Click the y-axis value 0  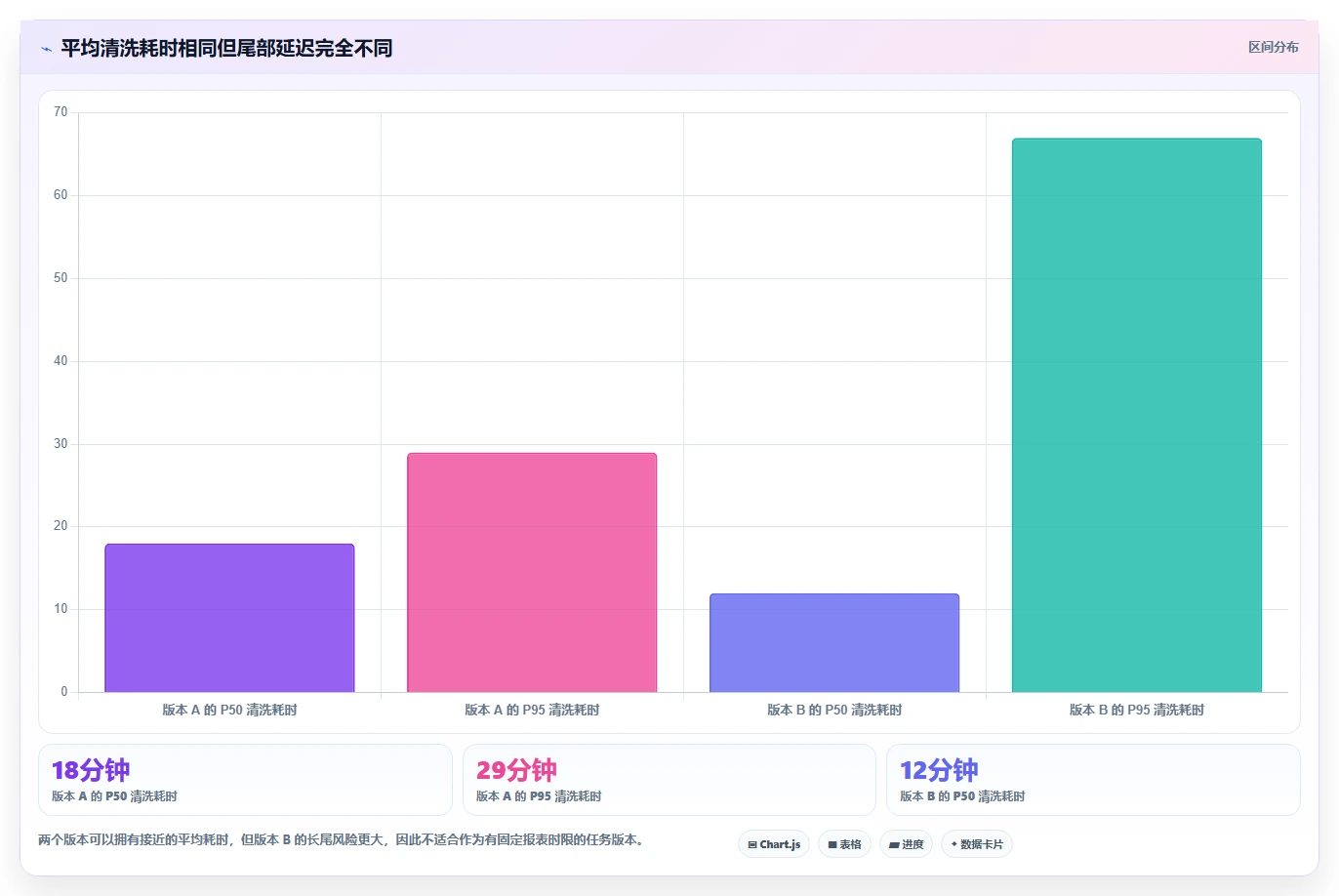[64, 692]
